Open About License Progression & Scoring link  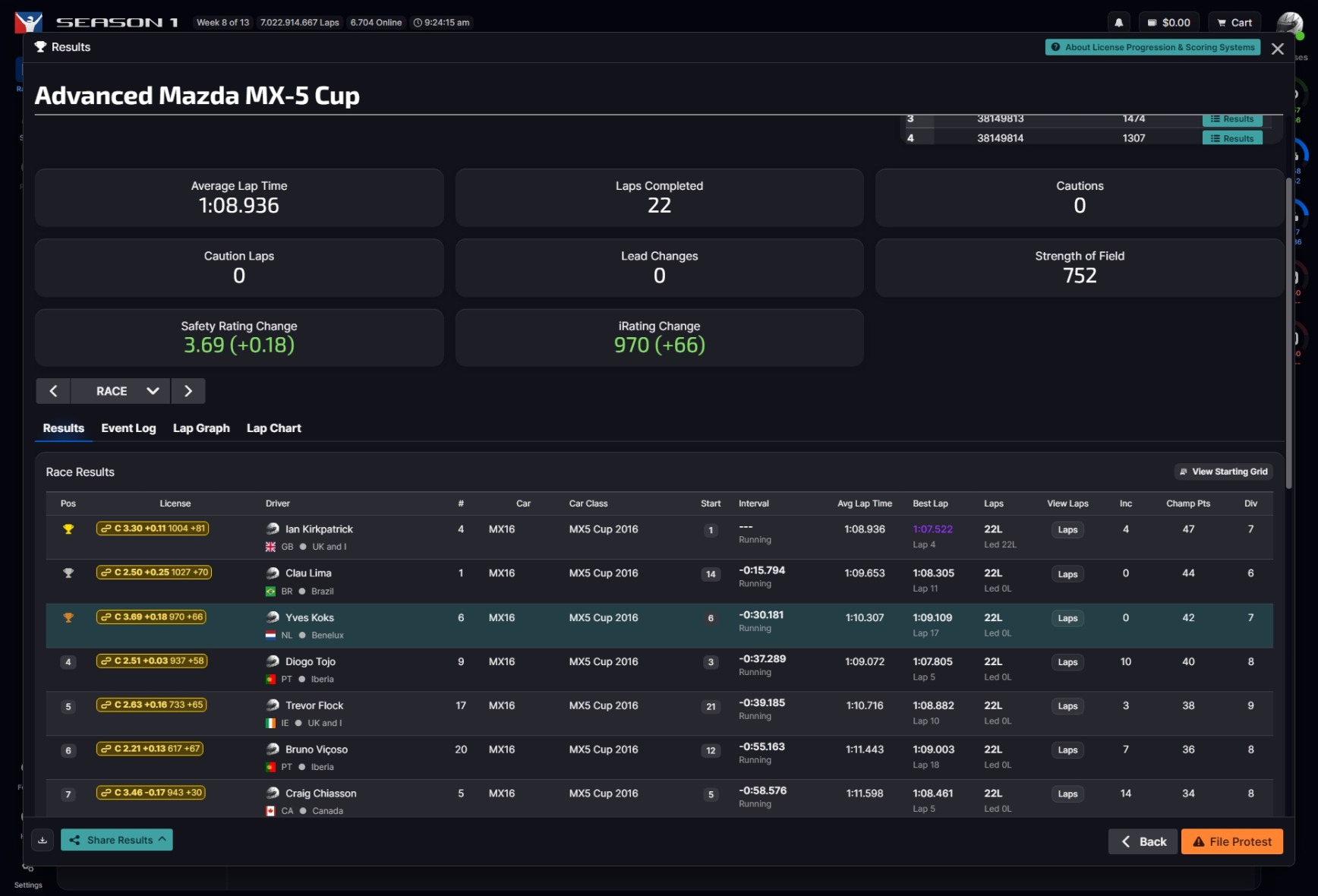pos(1152,47)
